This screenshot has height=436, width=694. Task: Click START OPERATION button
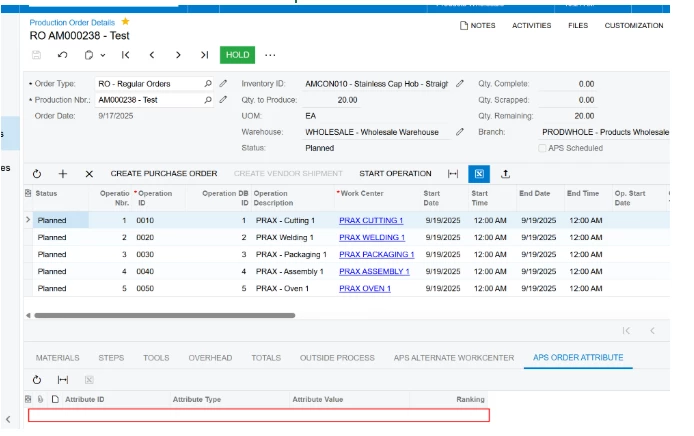tap(395, 174)
